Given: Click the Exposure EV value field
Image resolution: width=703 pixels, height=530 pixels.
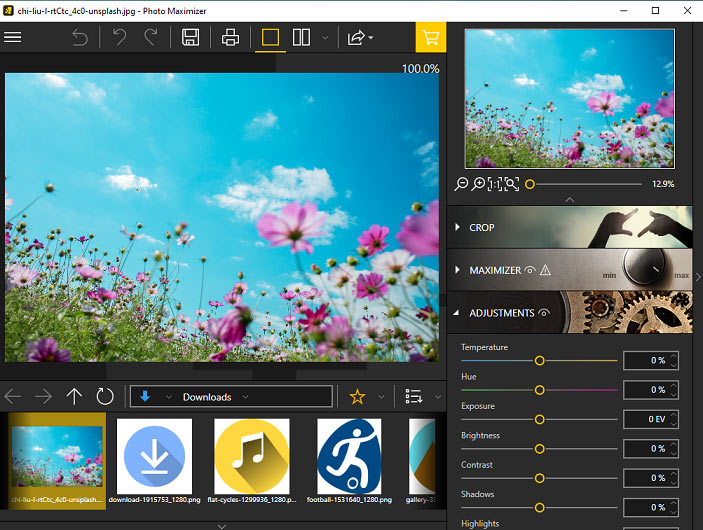Looking at the screenshot, I should (651, 419).
